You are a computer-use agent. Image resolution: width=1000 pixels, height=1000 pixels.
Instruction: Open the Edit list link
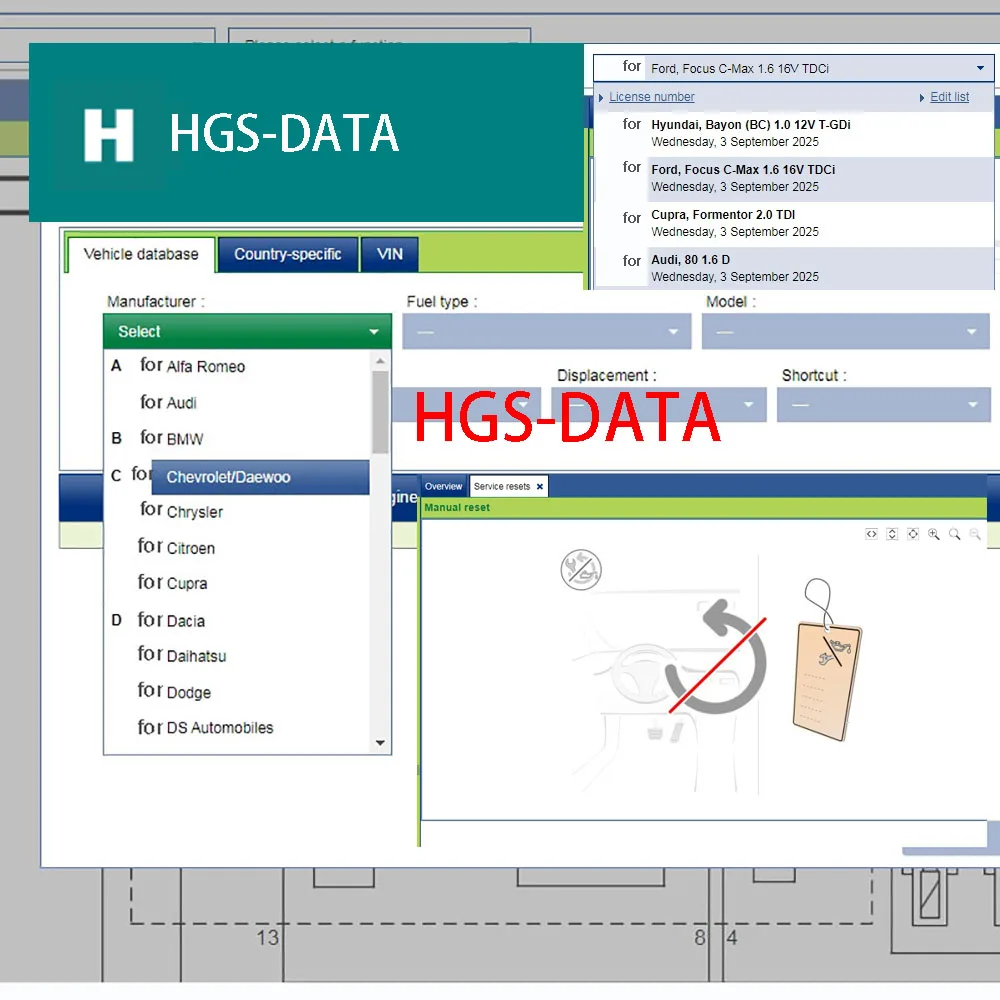[x=949, y=97]
